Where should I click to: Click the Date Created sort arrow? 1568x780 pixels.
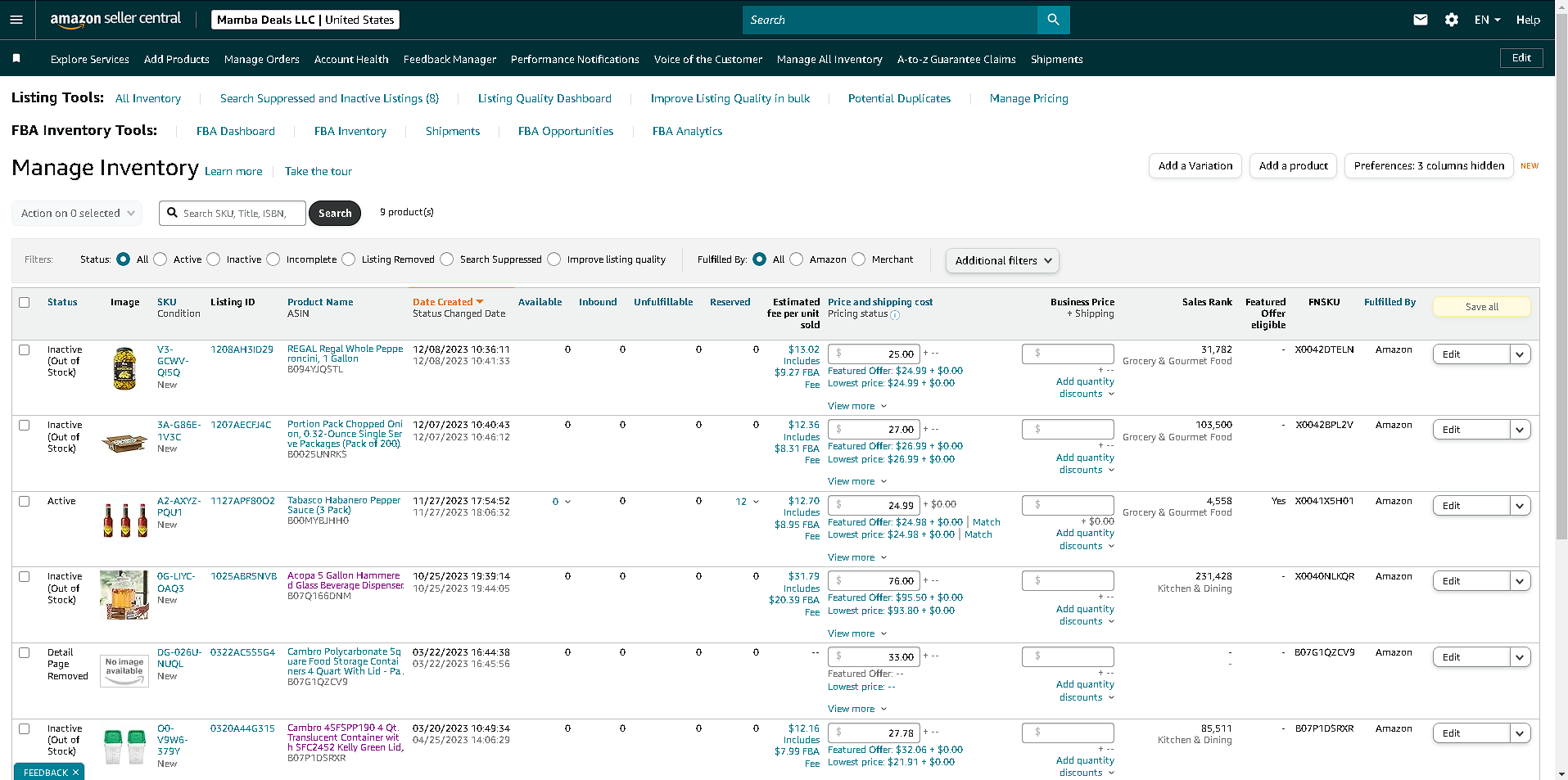pyautogui.click(x=480, y=302)
